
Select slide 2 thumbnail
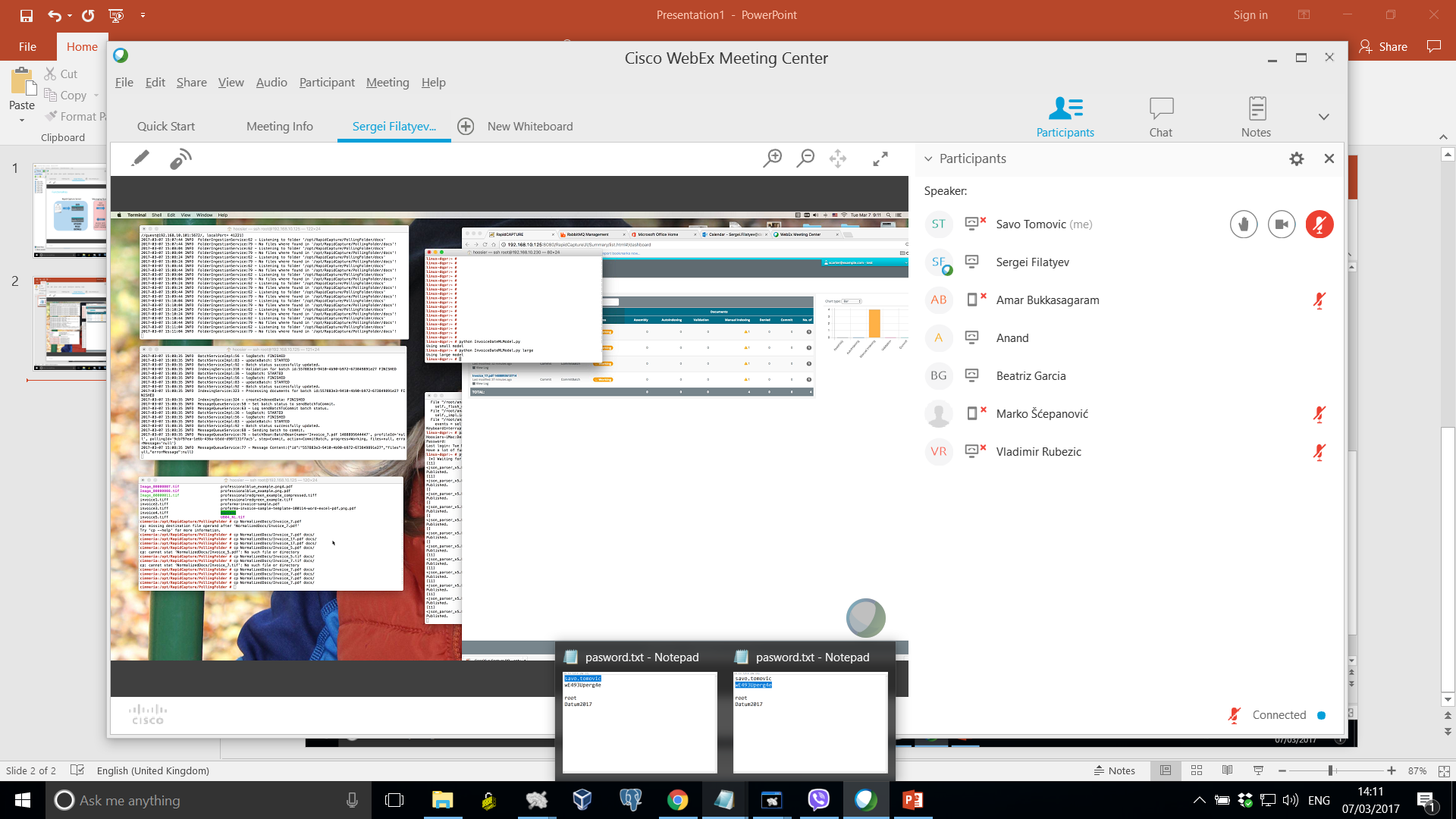pos(70,324)
